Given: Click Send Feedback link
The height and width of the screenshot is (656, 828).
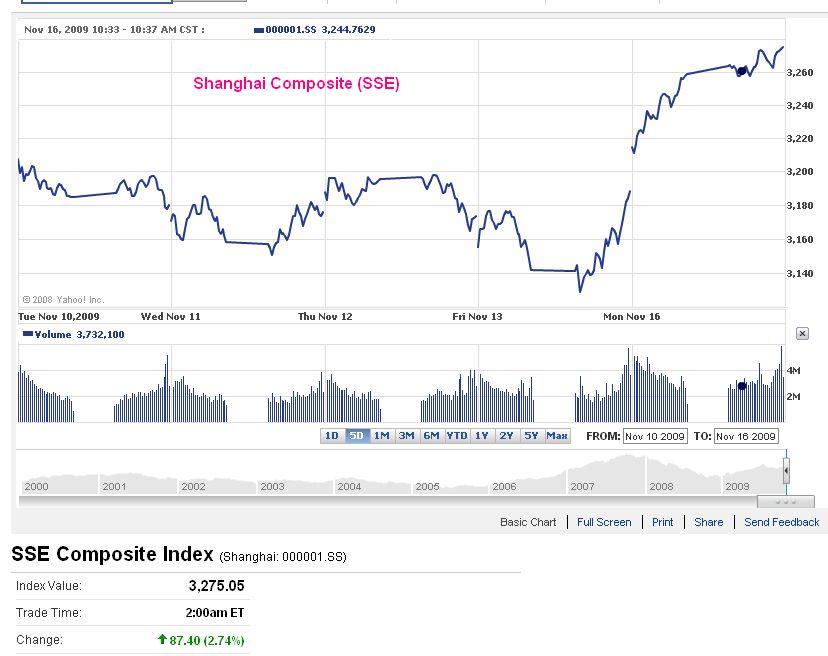Looking at the screenshot, I should (781, 522).
